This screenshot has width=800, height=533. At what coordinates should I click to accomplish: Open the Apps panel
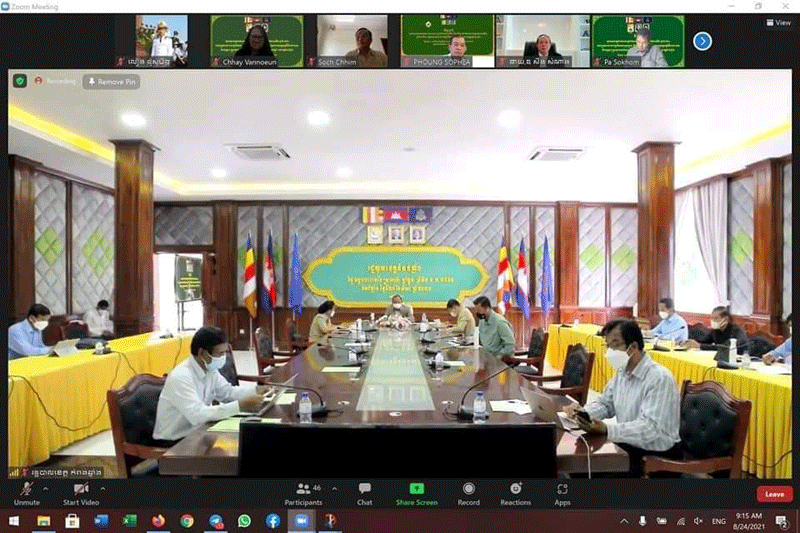(x=563, y=488)
